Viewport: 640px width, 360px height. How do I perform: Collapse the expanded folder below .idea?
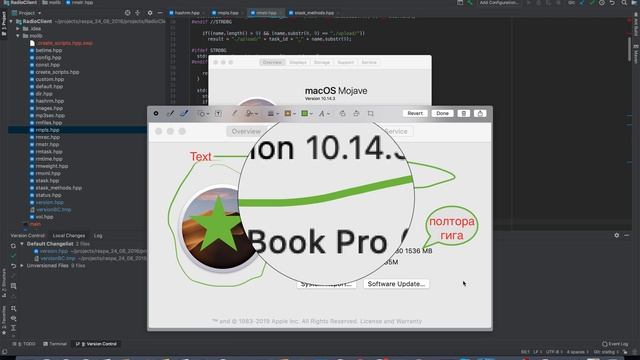(18, 36)
